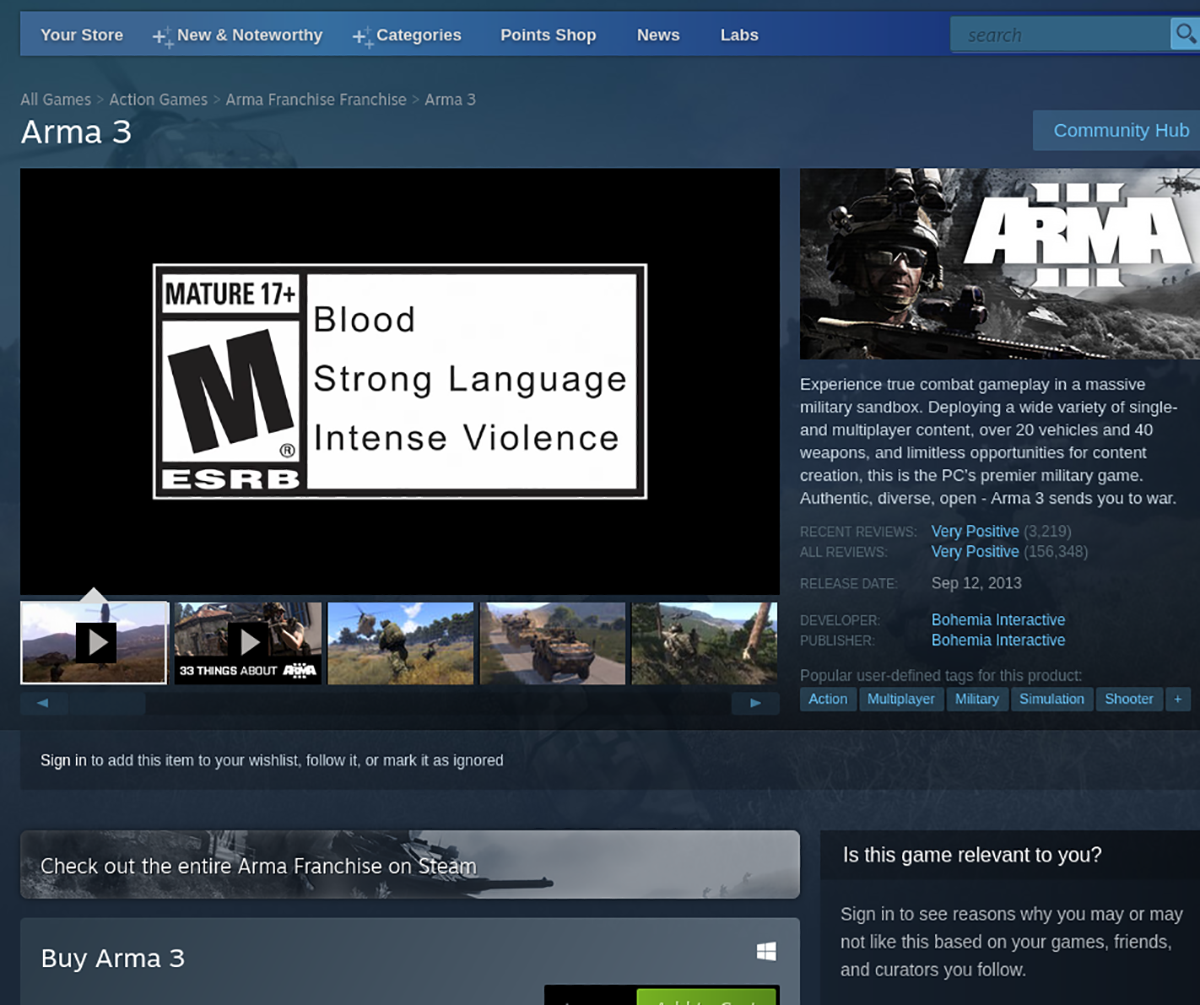Open recent reviews Very Positive link
1200x1005 pixels.
[975, 531]
